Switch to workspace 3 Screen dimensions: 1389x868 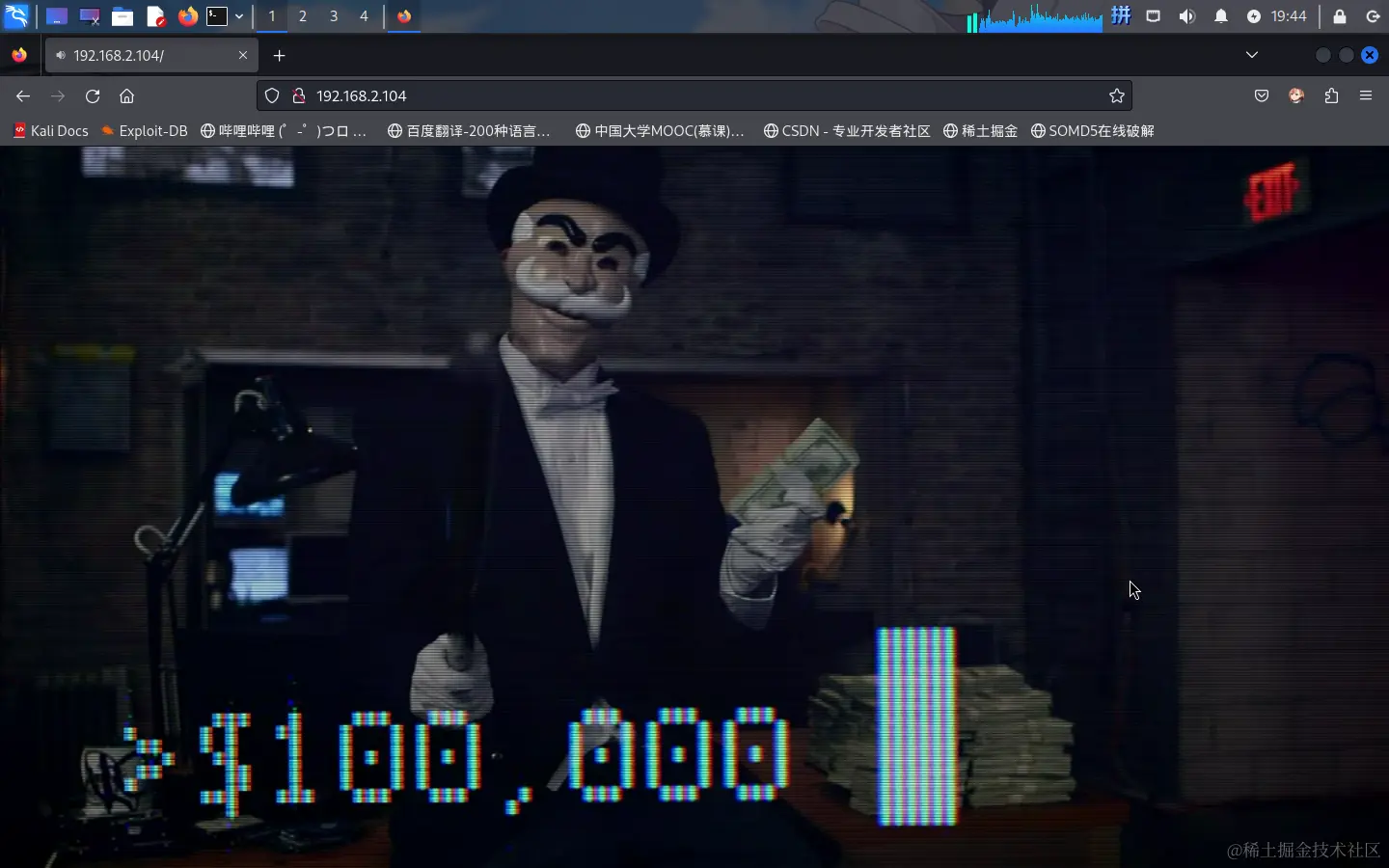[x=334, y=16]
